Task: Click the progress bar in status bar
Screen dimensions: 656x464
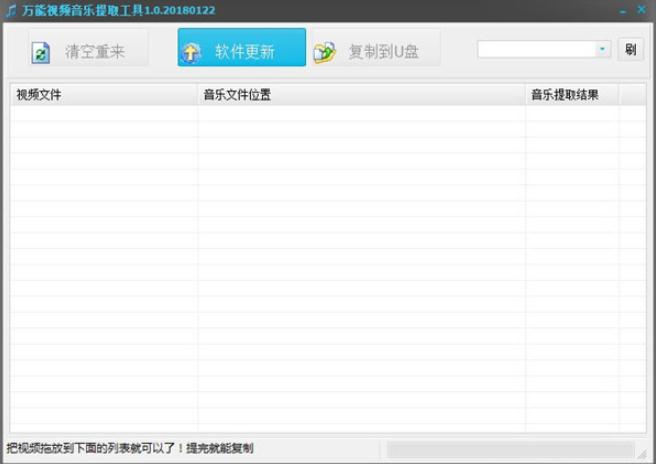Action: (510, 450)
